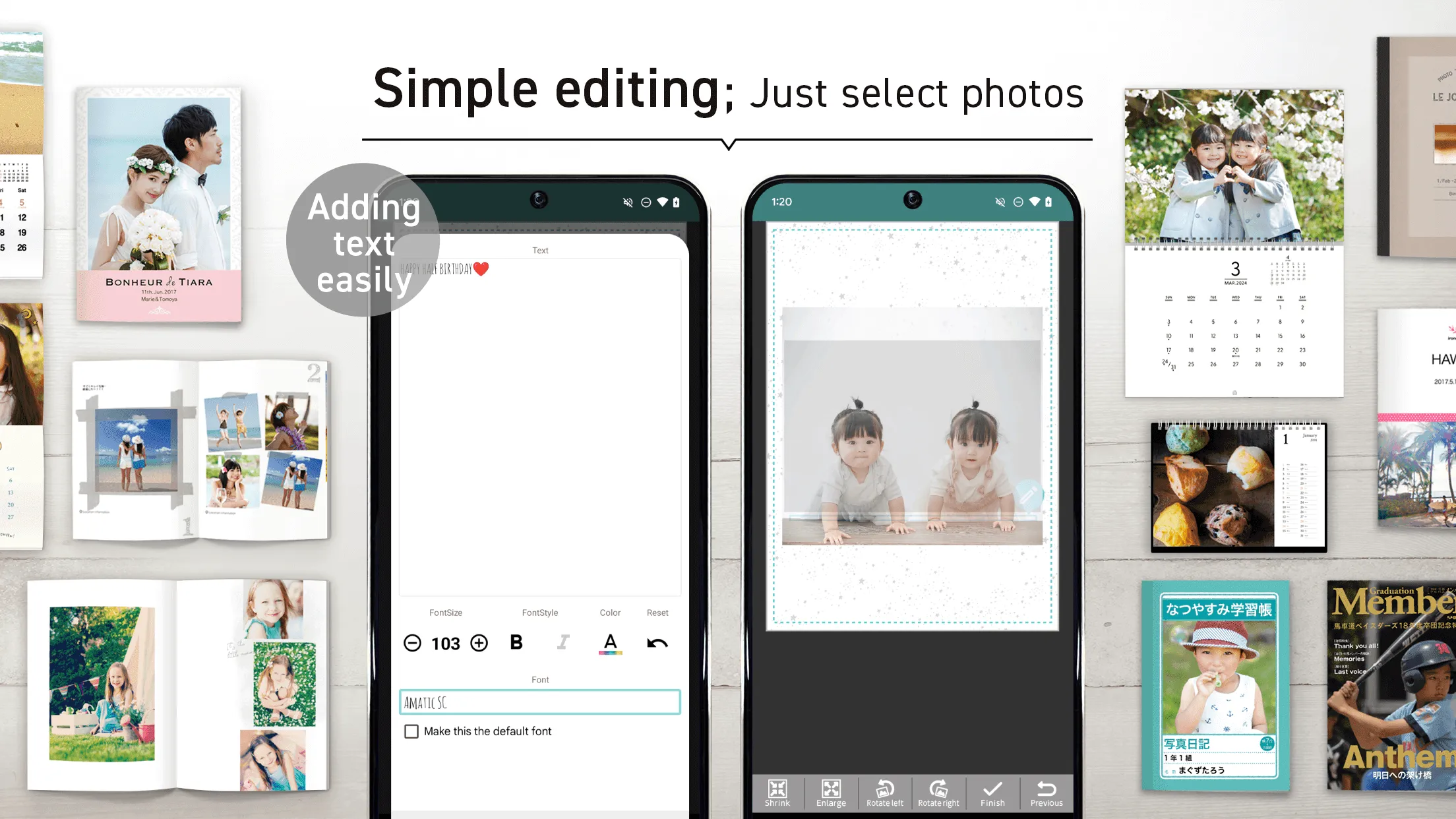Image resolution: width=1456 pixels, height=819 pixels.
Task: Toggle the reset text formatting option
Action: click(656, 643)
